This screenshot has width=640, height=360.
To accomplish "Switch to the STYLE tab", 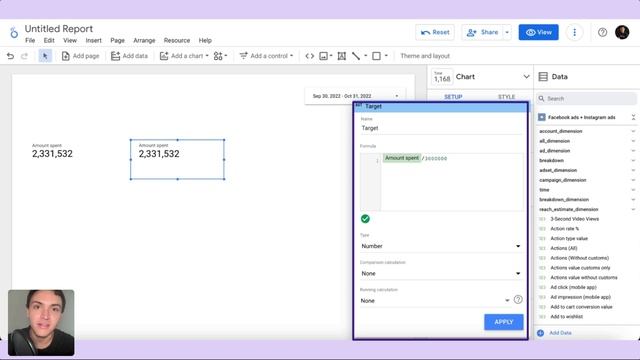I will (507, 97).
